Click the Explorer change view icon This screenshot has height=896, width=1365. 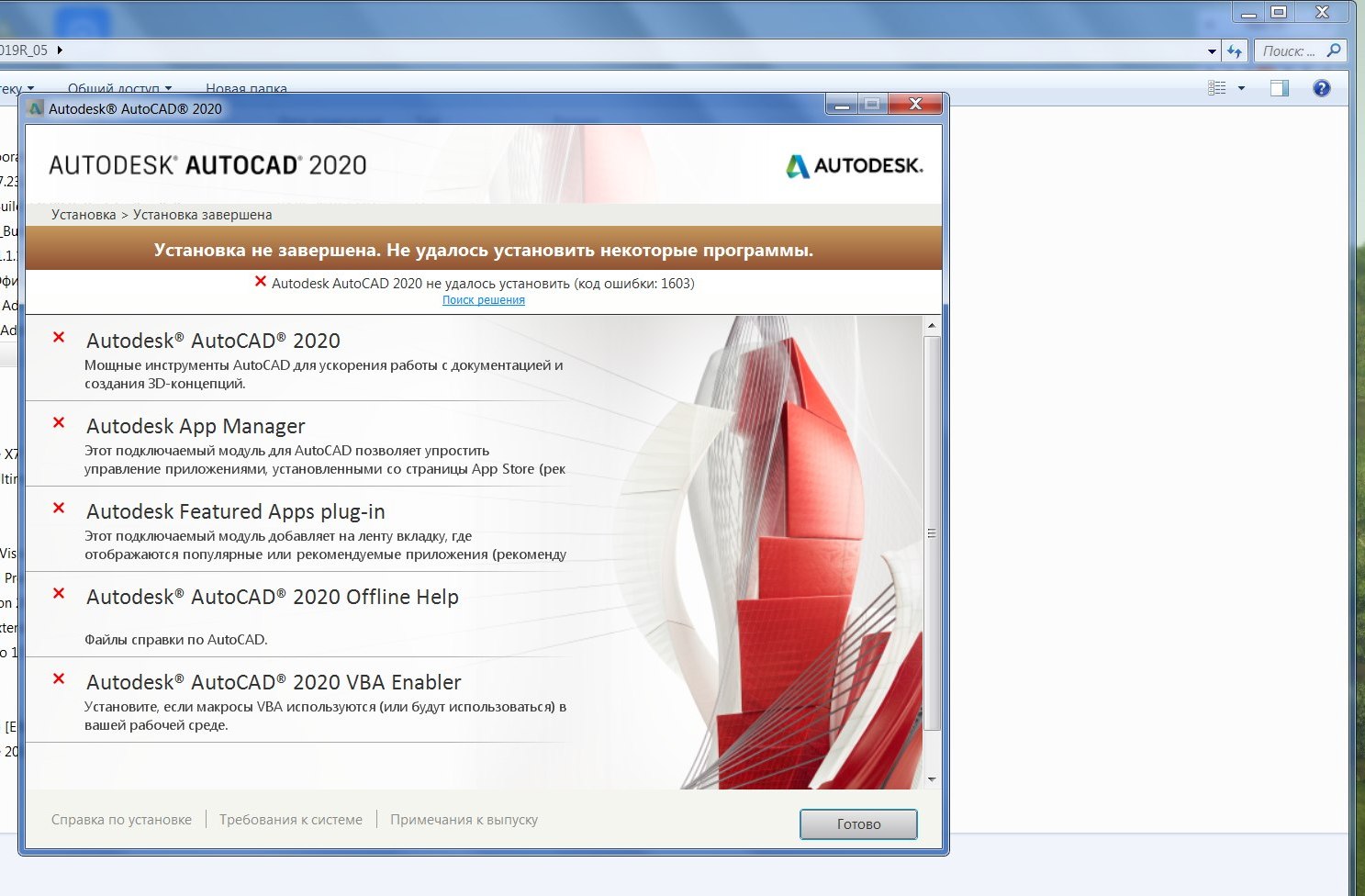coord(1217,88)
